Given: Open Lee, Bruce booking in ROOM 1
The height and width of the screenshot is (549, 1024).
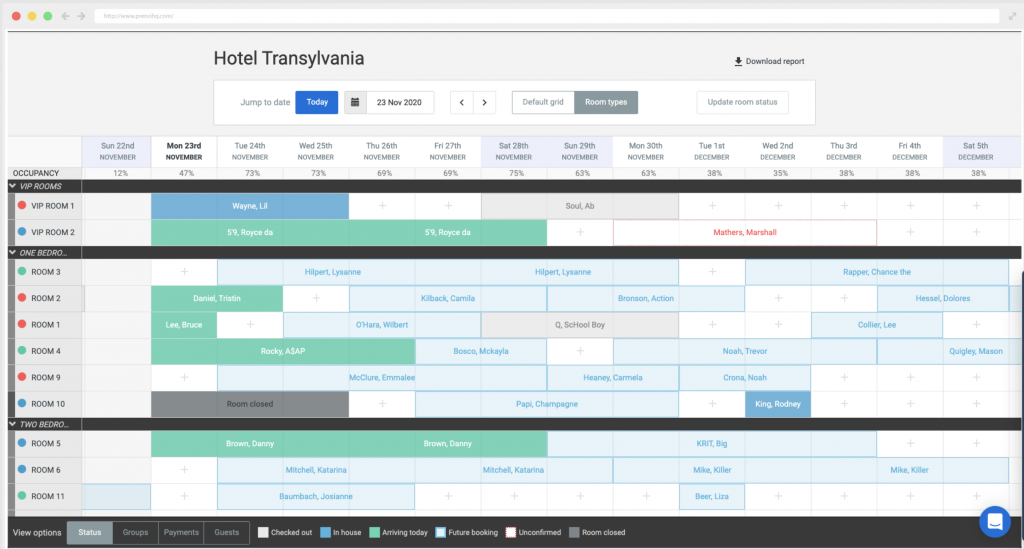Looking at the screenshot, I should 184,324.
